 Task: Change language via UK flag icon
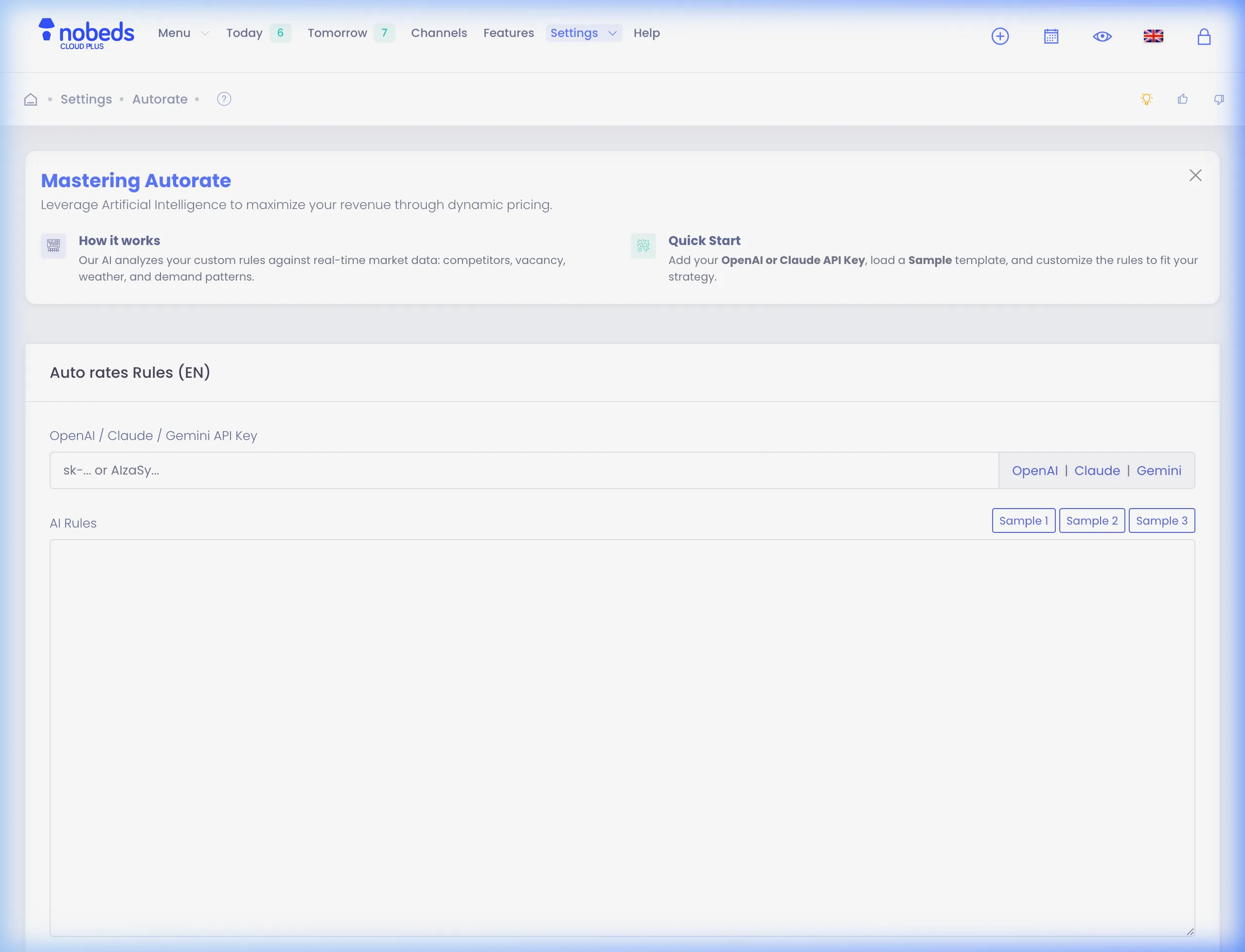(x=1153, y=36)
